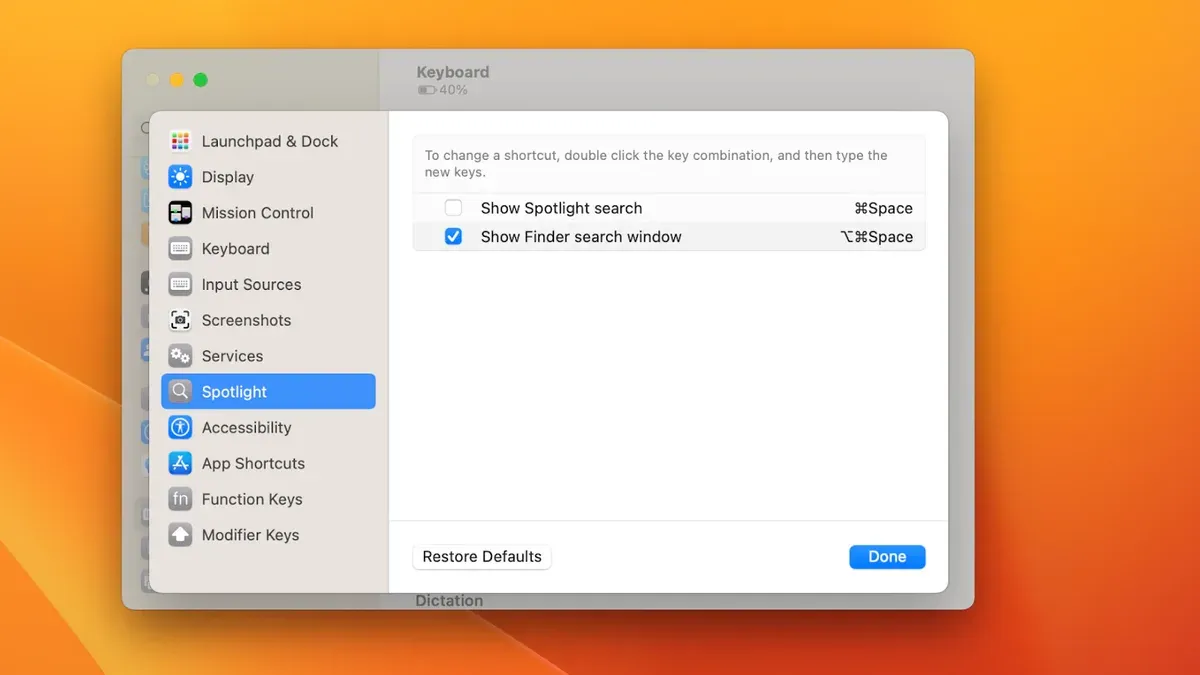The height and width of the screenshot is (675, 1200).
Task: Click the App Shortcuts icon
Action: [x=180, y=463]
